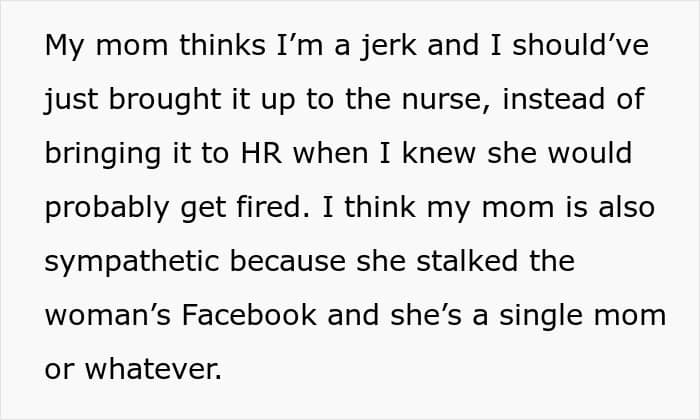Click the word "instead" after the comma
Viewport: 700px width, 420px height.
click(554, 99)
